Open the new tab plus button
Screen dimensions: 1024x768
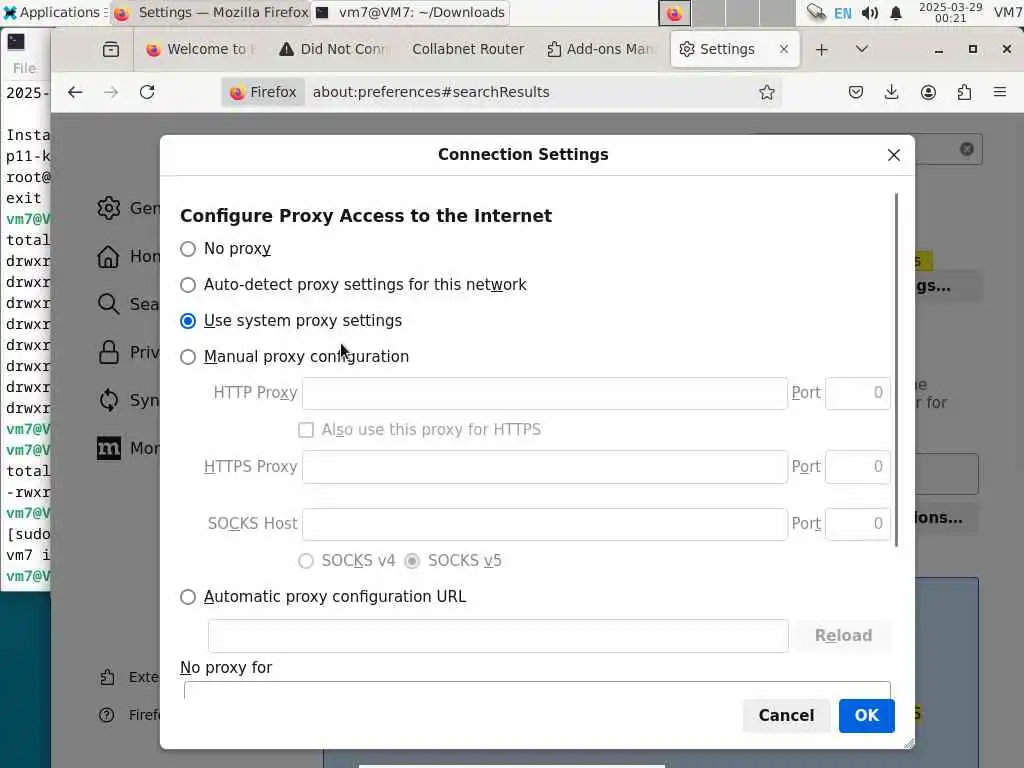pos(822,49)
